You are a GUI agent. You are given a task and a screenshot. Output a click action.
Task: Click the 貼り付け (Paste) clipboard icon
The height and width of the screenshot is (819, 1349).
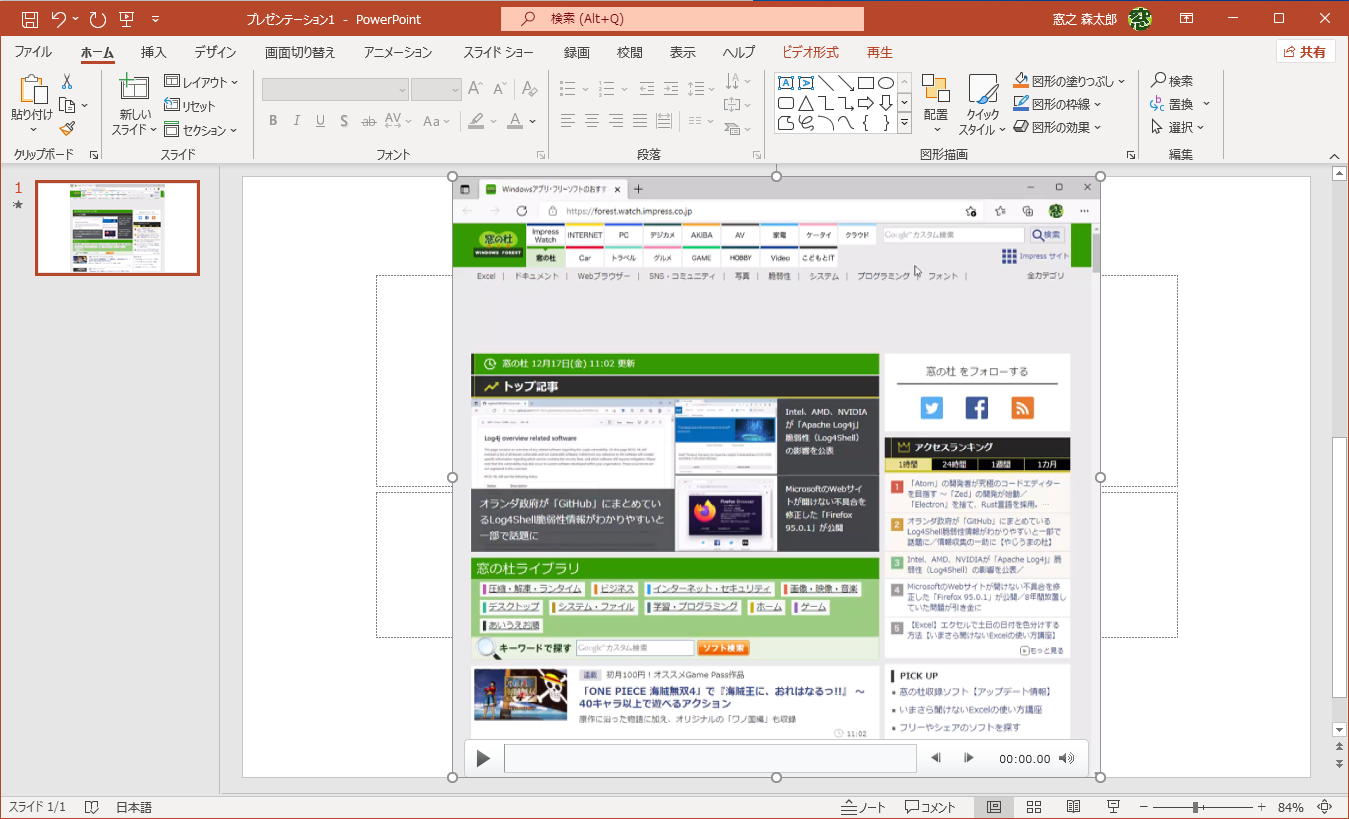pyautogui.click(x=32, y=92)
